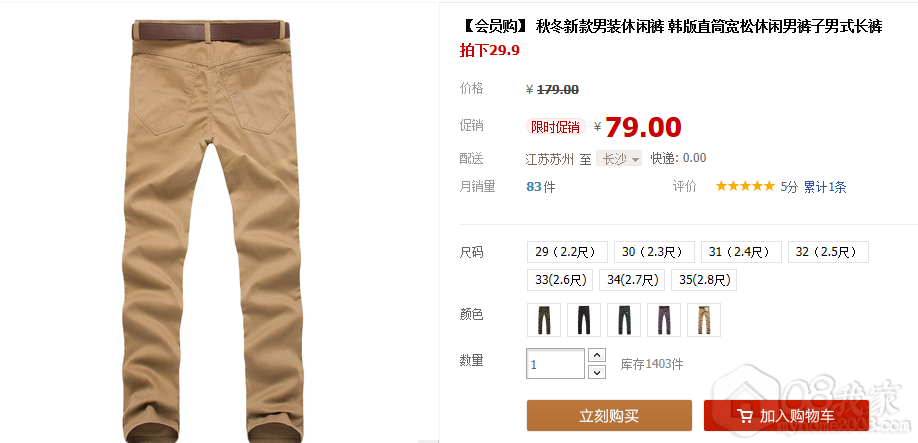Choose the dark green pants color thumbnail
This screenshot has width=918, height=443.
pyautogui.click(x=624, y=320)
